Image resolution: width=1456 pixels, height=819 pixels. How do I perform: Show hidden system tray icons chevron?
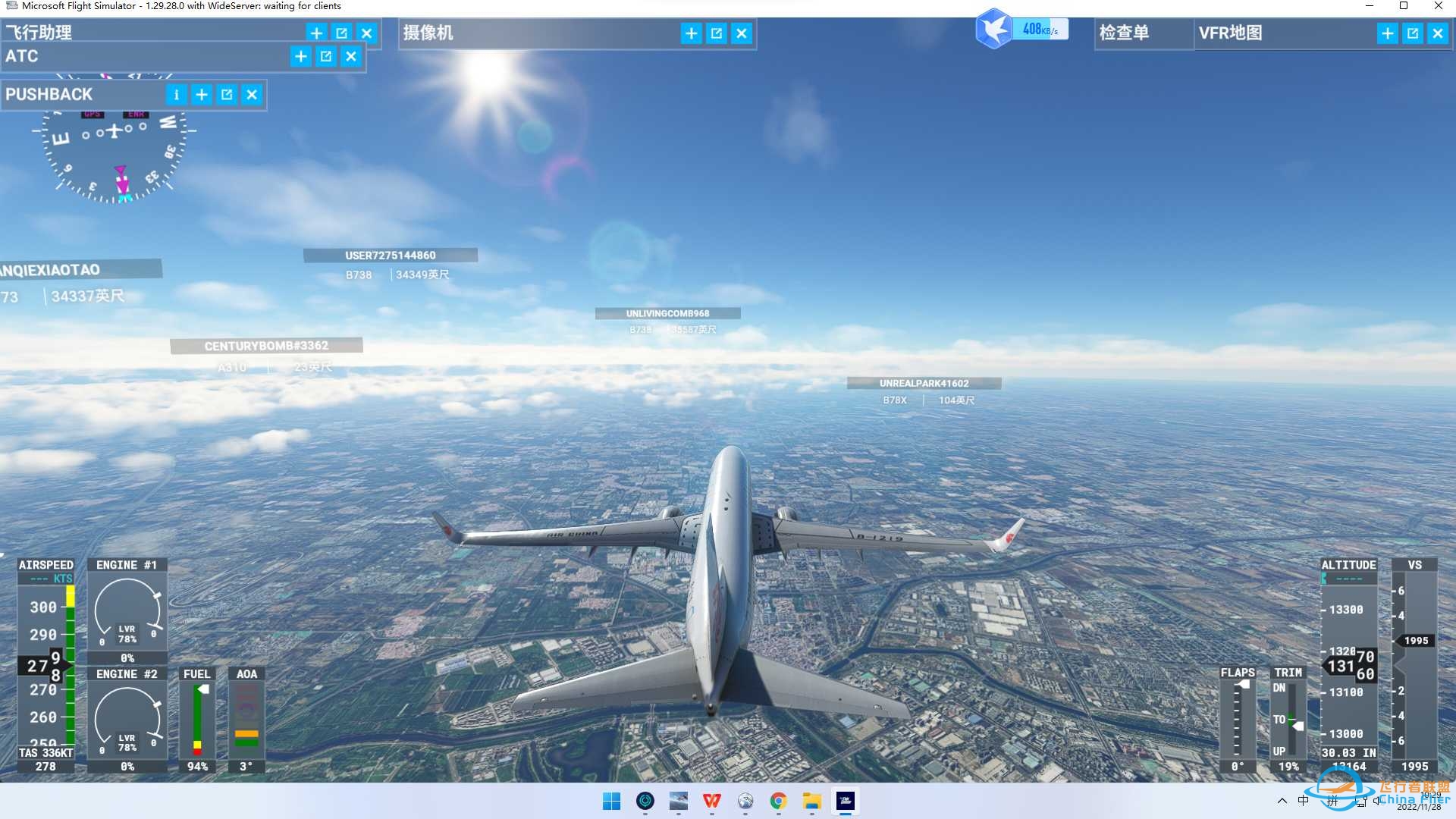[1282, 801]
